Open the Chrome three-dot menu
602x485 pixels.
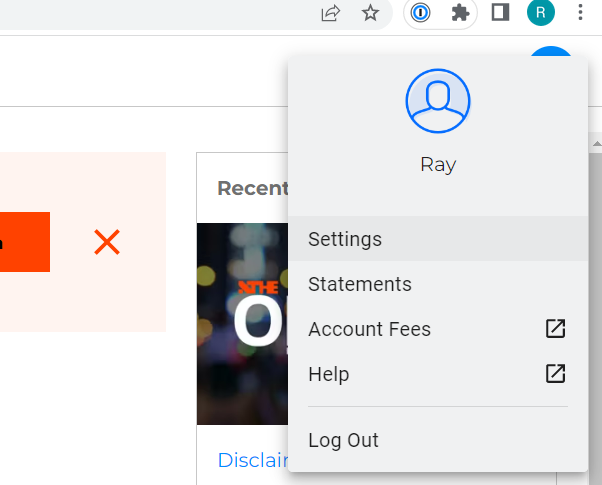pyautogui.click(x=580, y=12)
